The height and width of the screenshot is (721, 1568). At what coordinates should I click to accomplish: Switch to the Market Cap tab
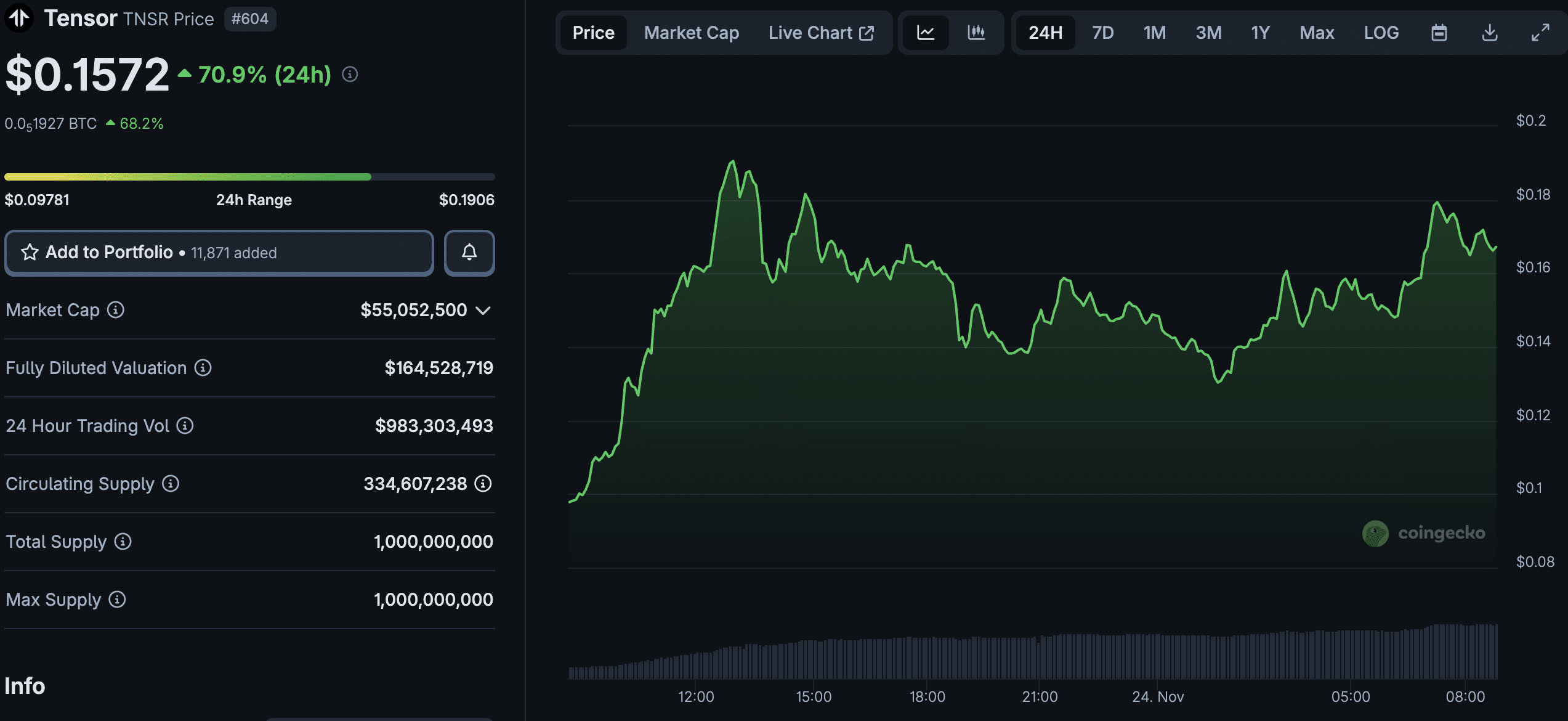pyautogui.click(x=691, y=32)
